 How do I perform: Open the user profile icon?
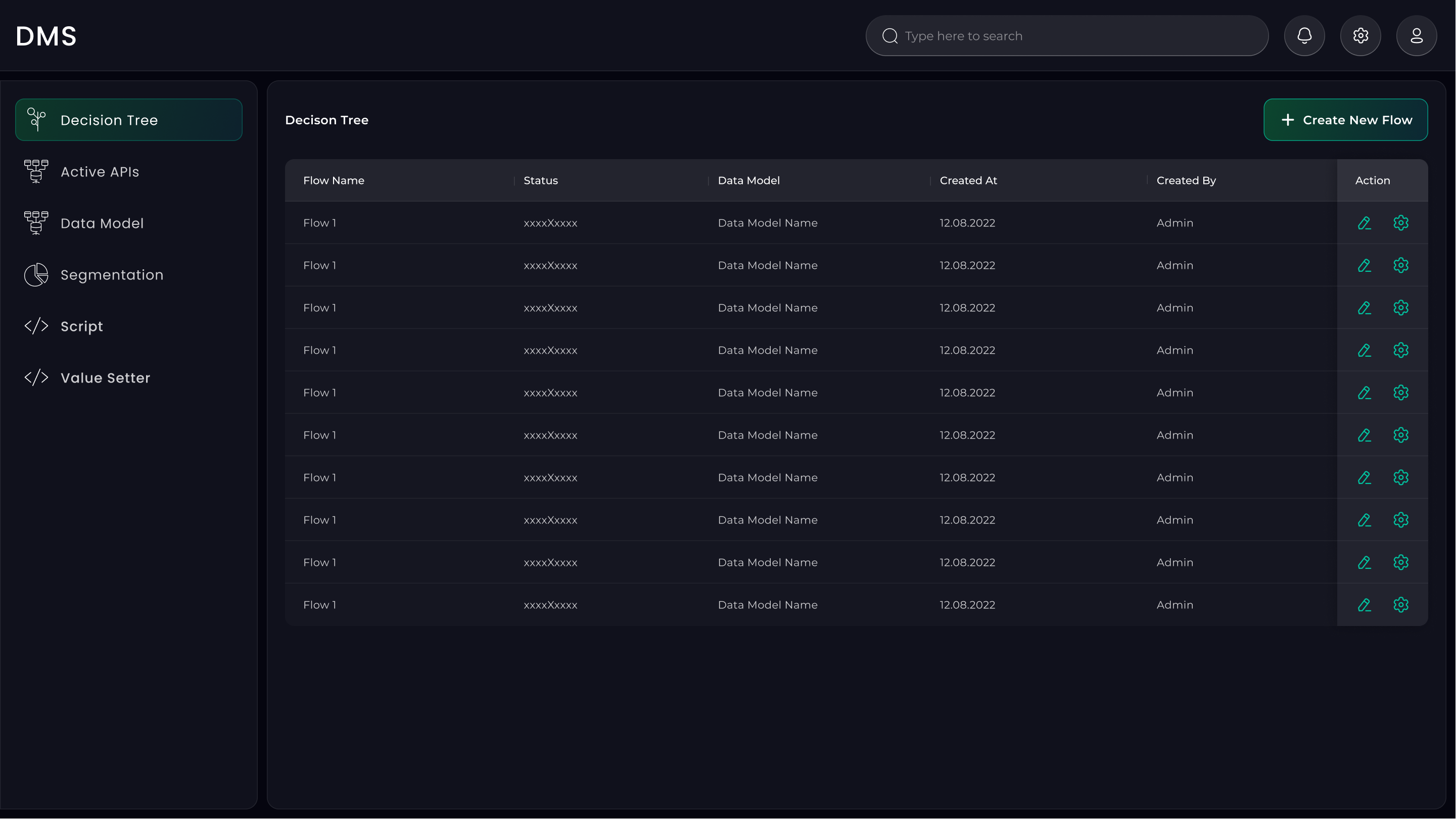click(x=1417, y=35)
